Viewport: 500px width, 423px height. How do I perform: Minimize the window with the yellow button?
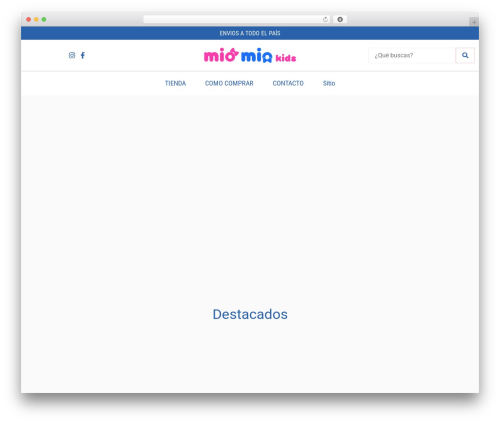coord(36,20)
